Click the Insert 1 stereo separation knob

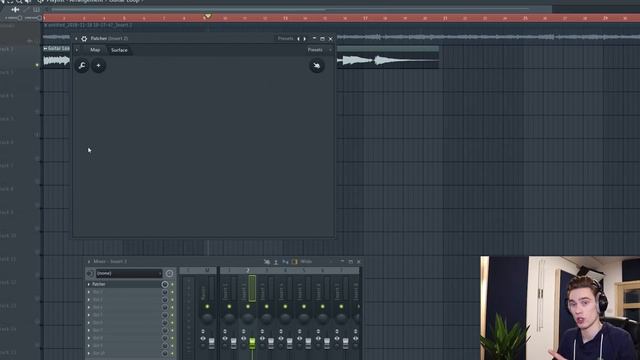click(x=225, y=338)
